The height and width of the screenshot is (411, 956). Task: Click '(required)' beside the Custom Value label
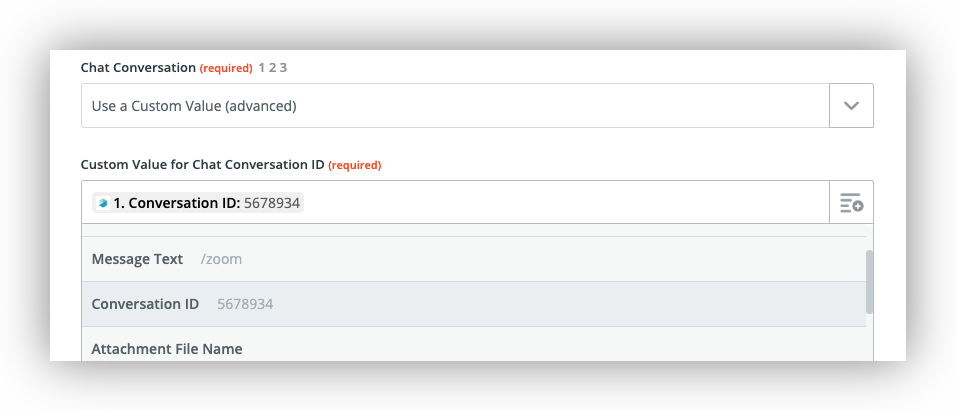coord(355,165)
